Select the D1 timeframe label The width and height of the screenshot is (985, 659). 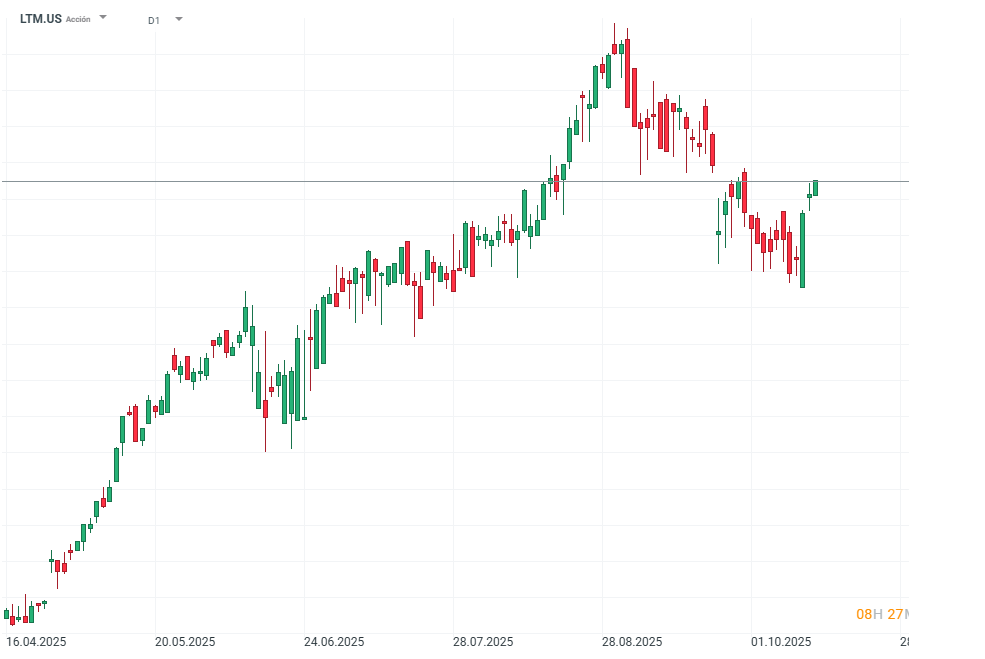153,20
